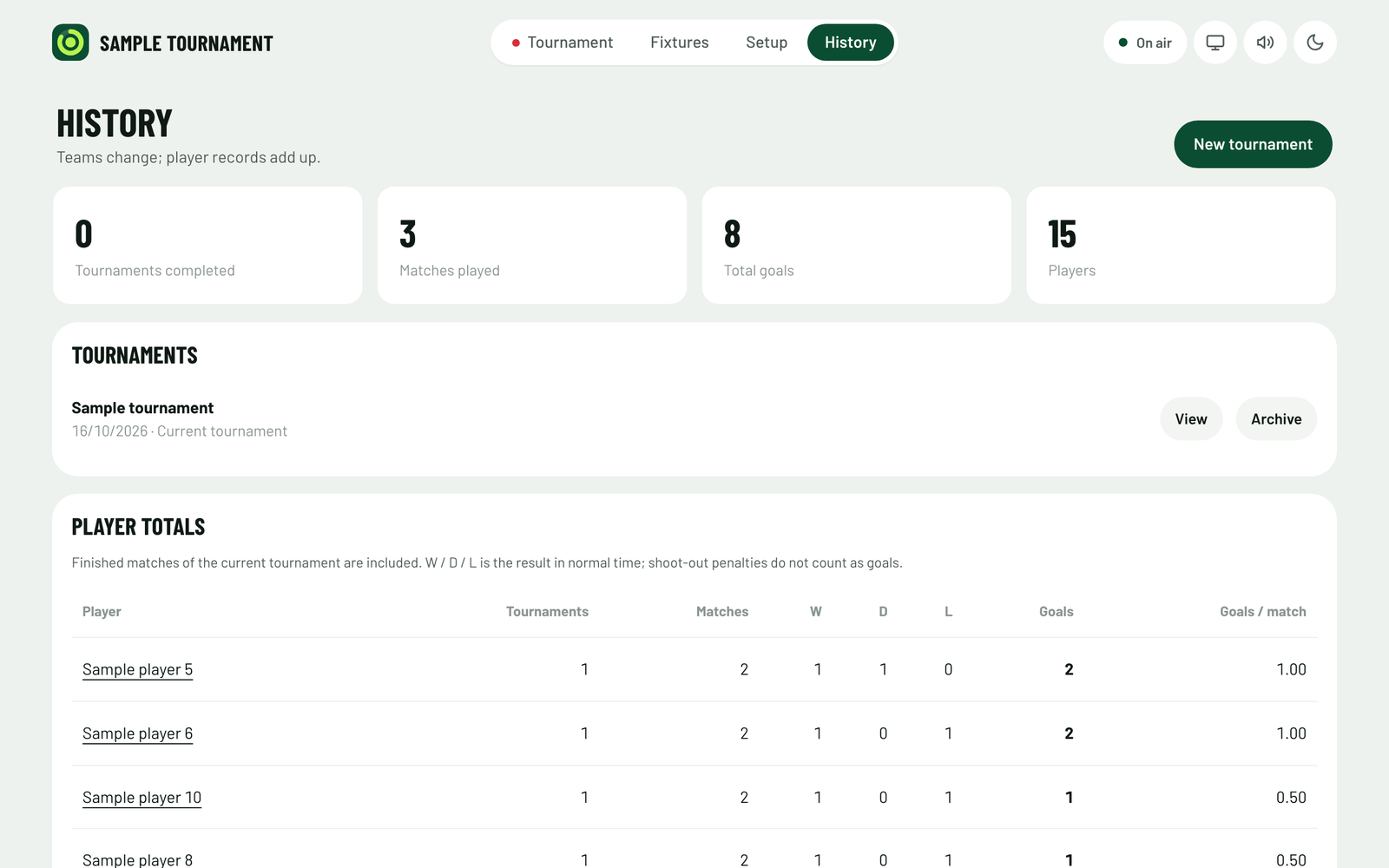Click the Player column header
1389x868 pixels.
[x=102, y=612]
